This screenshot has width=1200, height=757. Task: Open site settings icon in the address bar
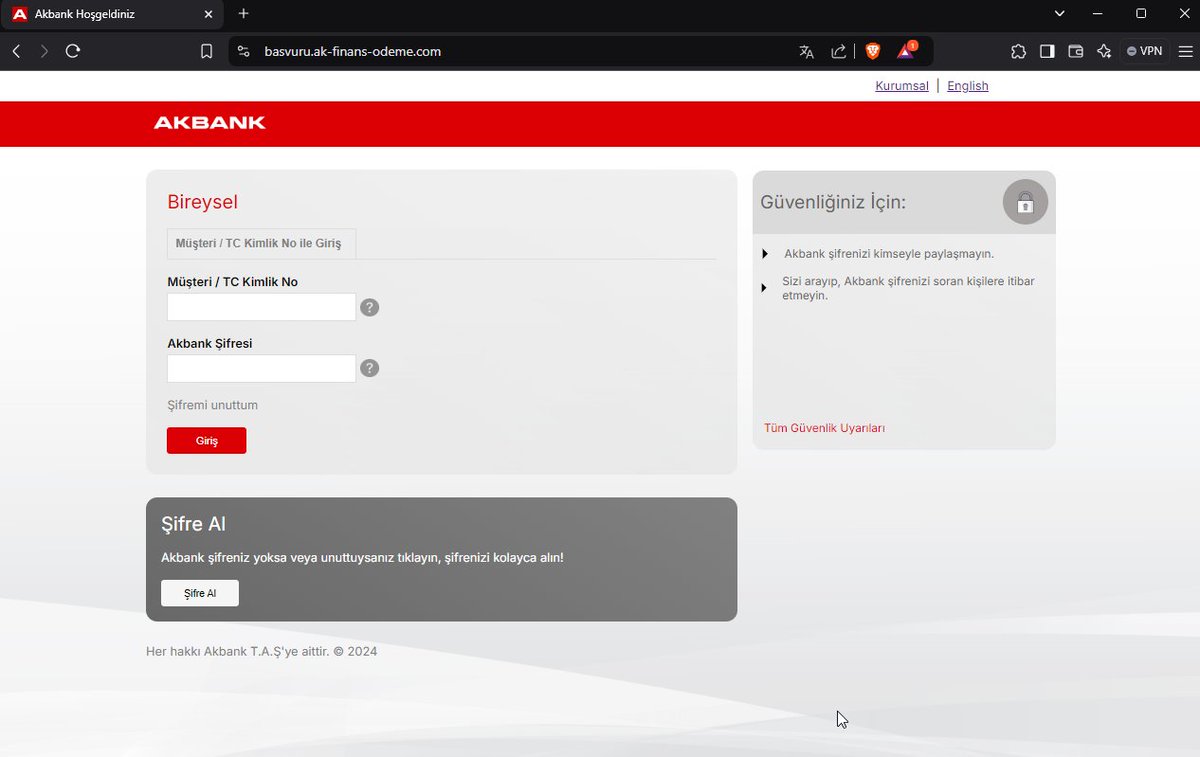pyautogui.click(x=243, y=51)
